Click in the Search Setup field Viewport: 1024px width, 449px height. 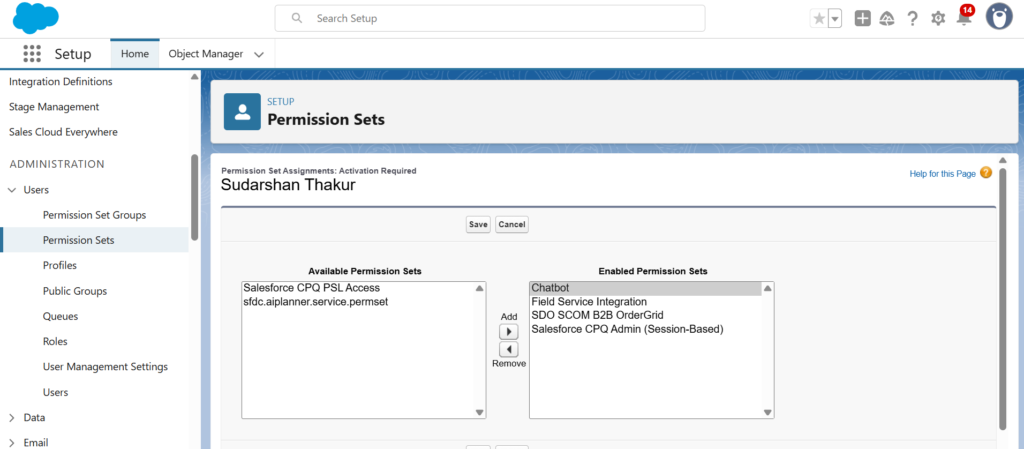coord(490,18)
